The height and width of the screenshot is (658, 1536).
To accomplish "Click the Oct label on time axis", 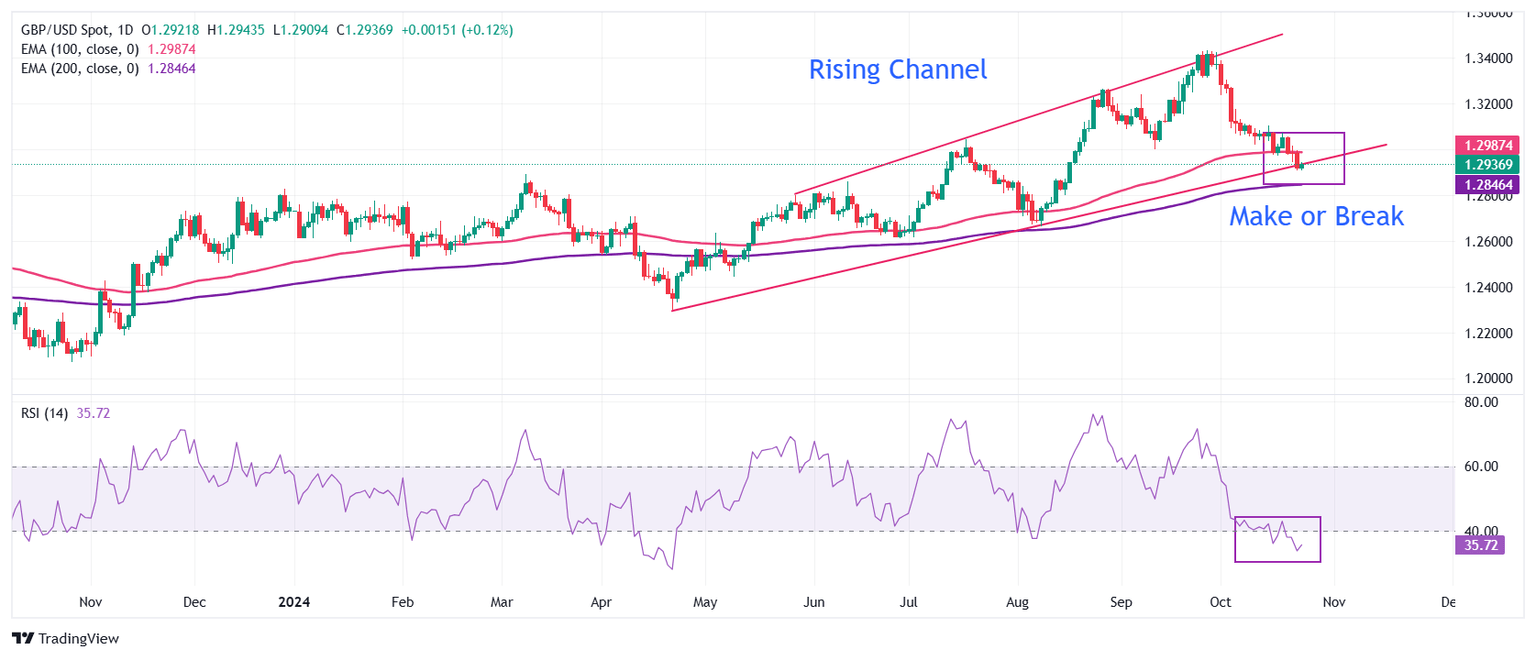I will pyautogui.click(x=1221, y=603).
